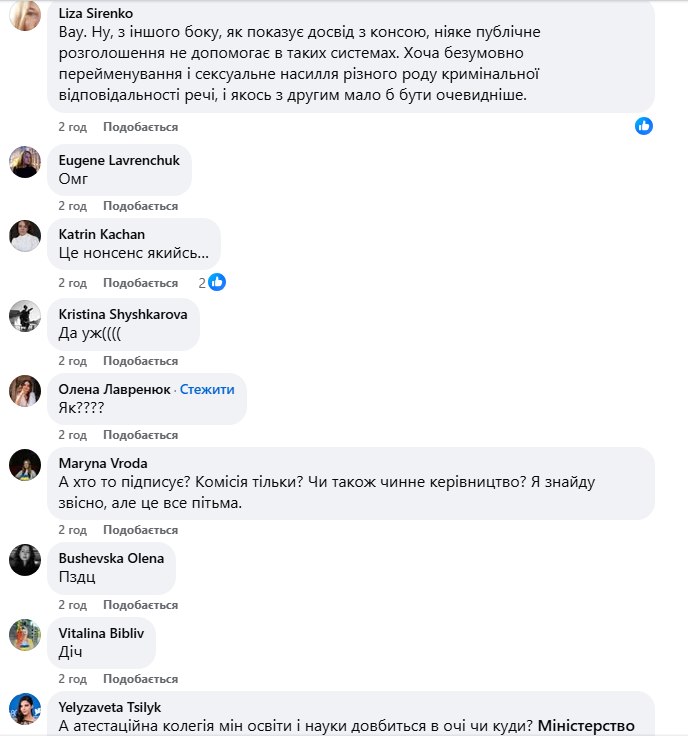Click the like reaction icon on Katrin Kachan's comment

[x=217, y=282]
